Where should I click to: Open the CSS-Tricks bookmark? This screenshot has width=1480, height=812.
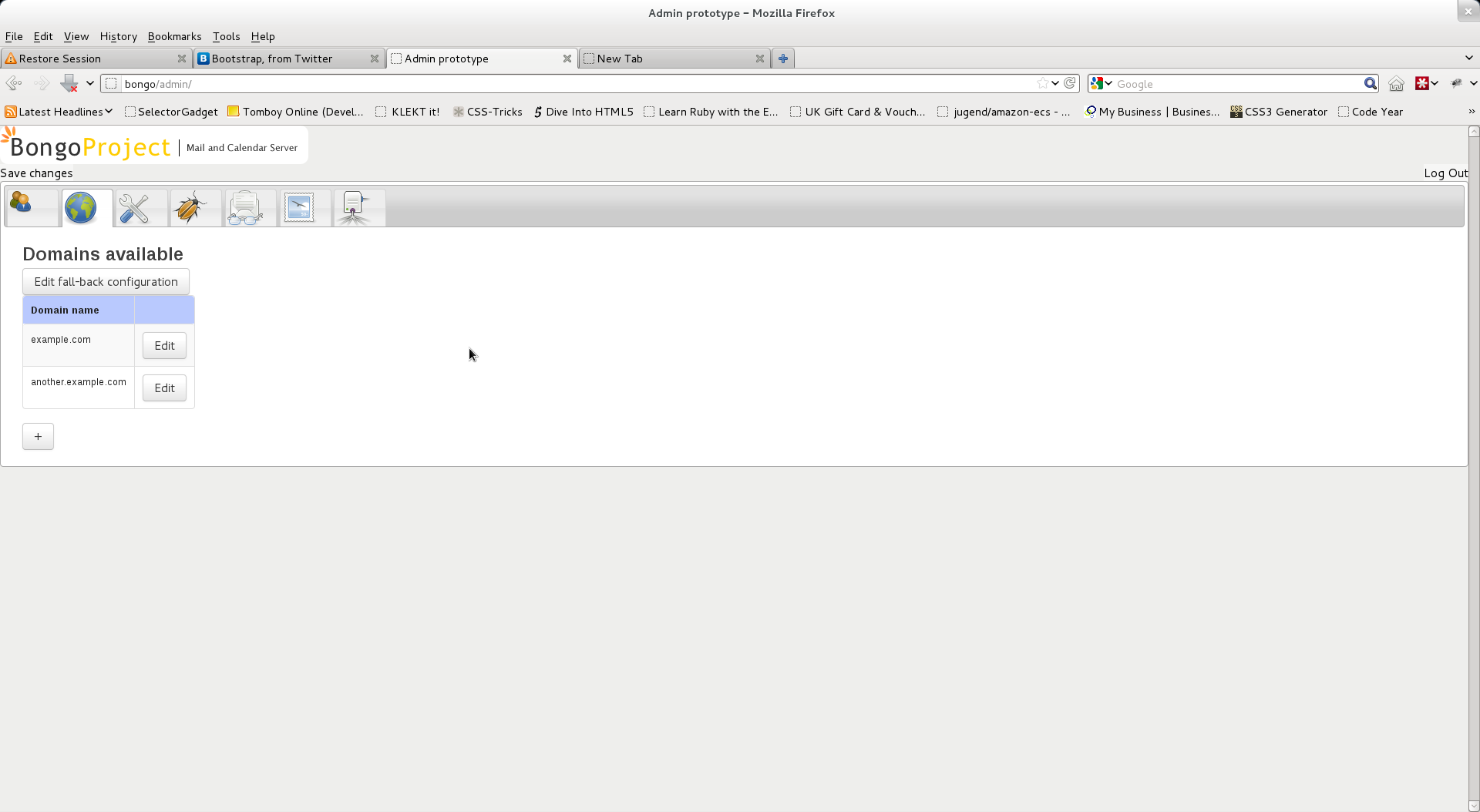(487, 112)
